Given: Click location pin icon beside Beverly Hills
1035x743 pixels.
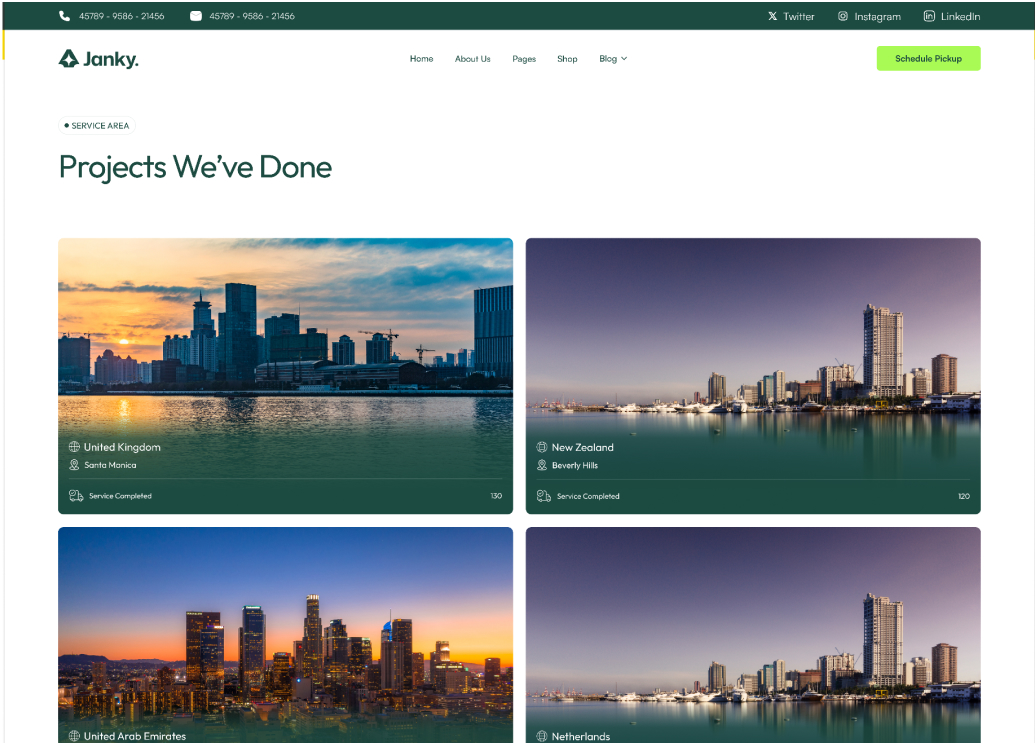Looking at the screenshot, I should (542, 465).
